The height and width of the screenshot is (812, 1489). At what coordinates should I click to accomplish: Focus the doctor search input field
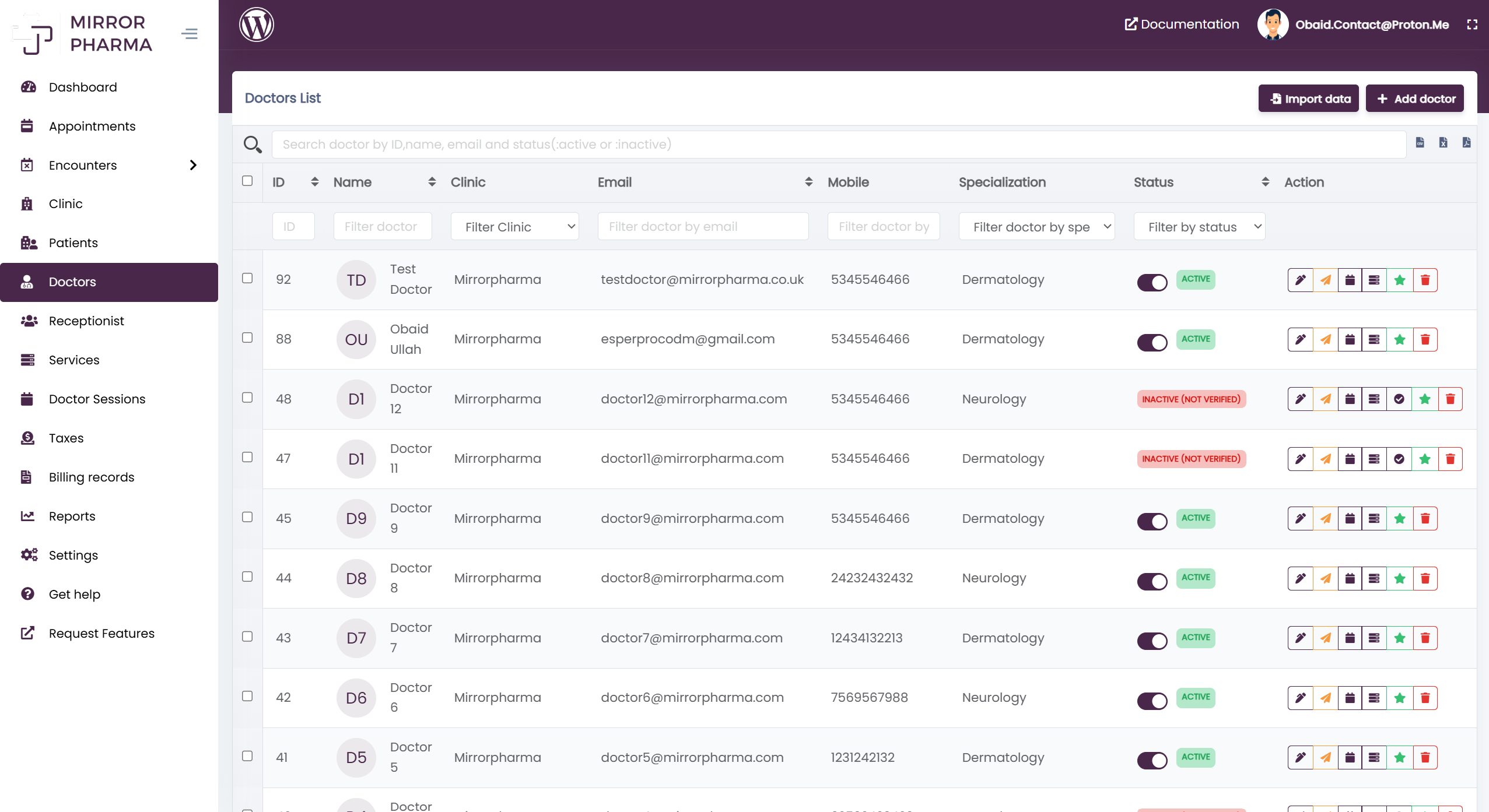coord(838,144)
